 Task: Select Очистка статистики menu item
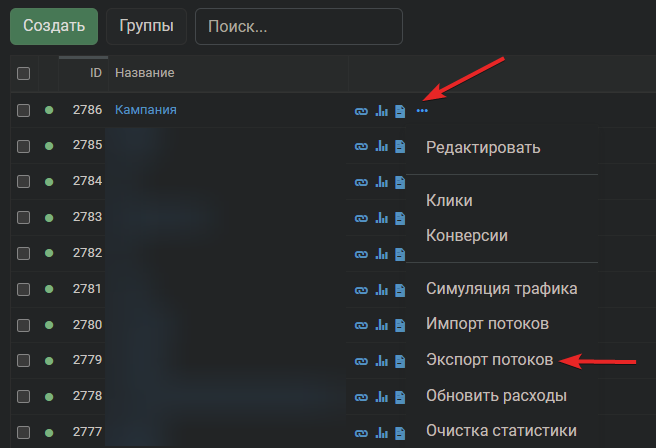coord(502,431)
